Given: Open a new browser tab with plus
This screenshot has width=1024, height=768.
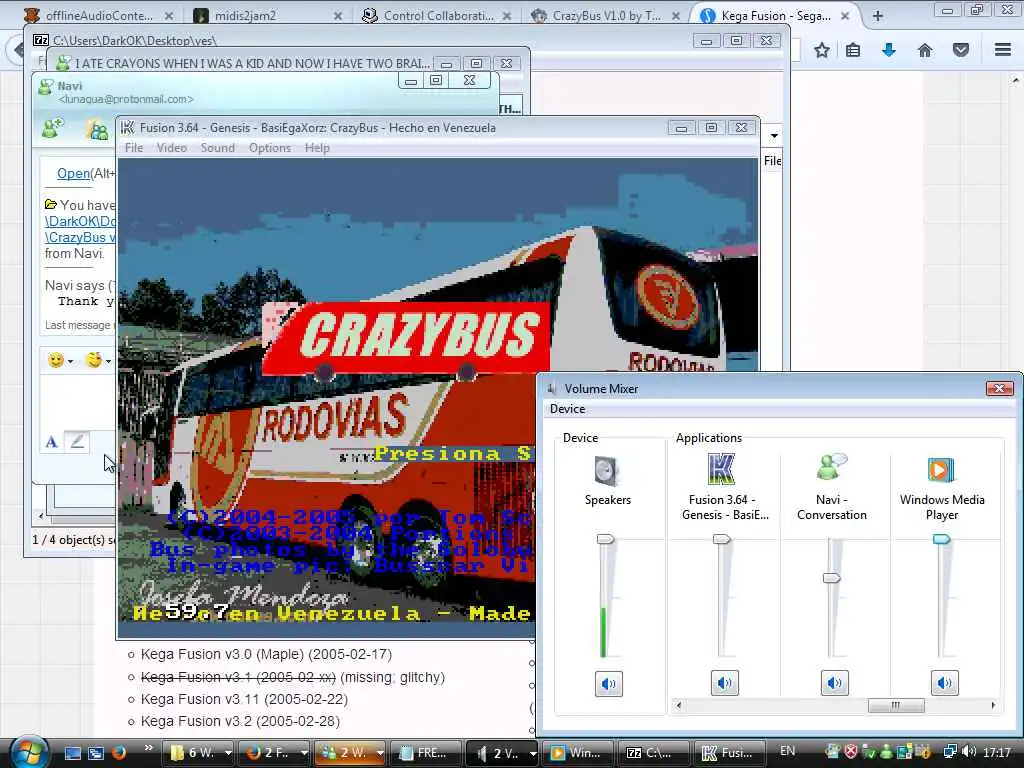Looking at the screenshot, I should (878, 16).
